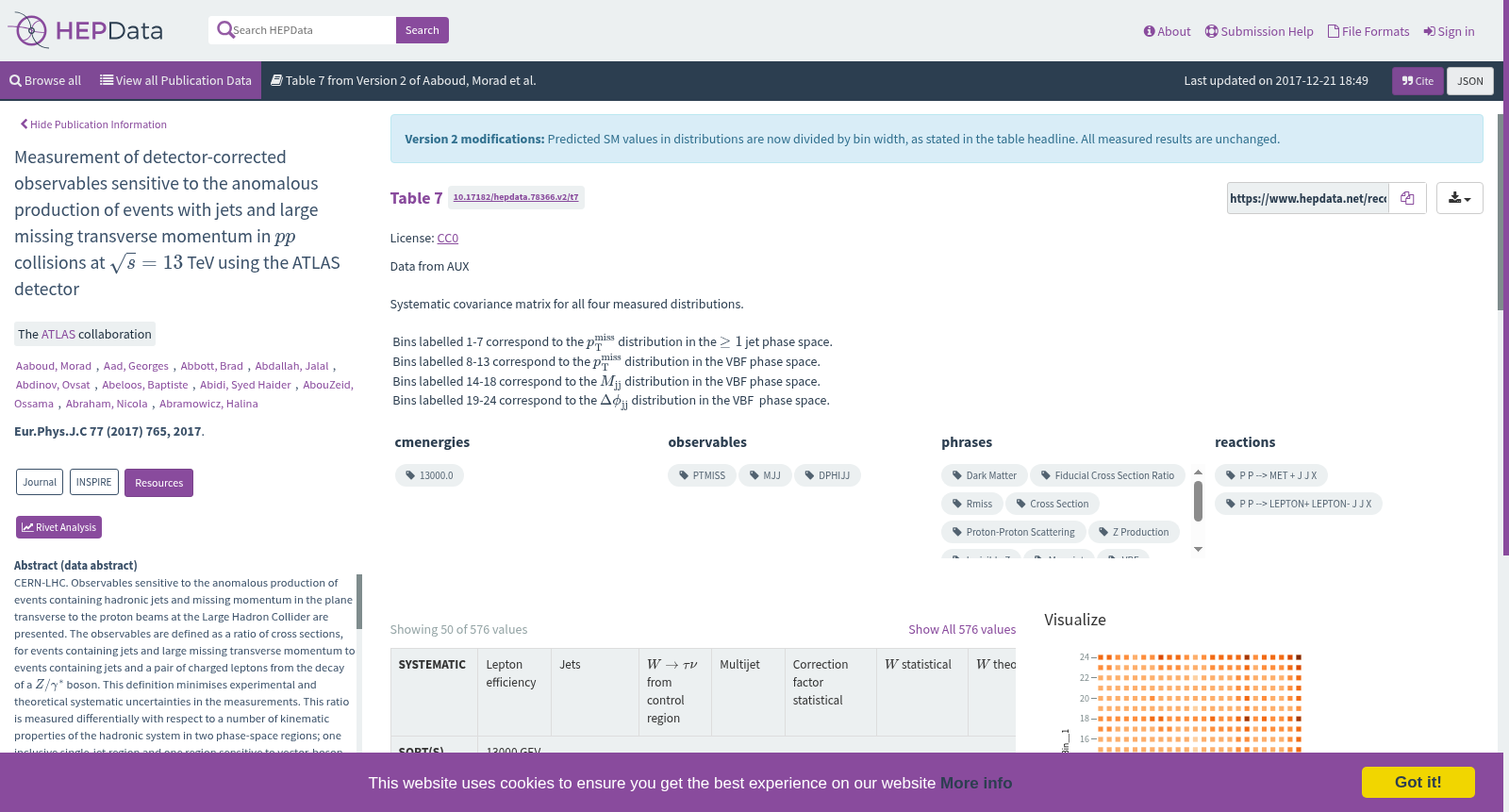Image resolution: width=1509 pixels, height=812 pixels.
Task: Open the More info cookie link
Action: click(976, 783)
